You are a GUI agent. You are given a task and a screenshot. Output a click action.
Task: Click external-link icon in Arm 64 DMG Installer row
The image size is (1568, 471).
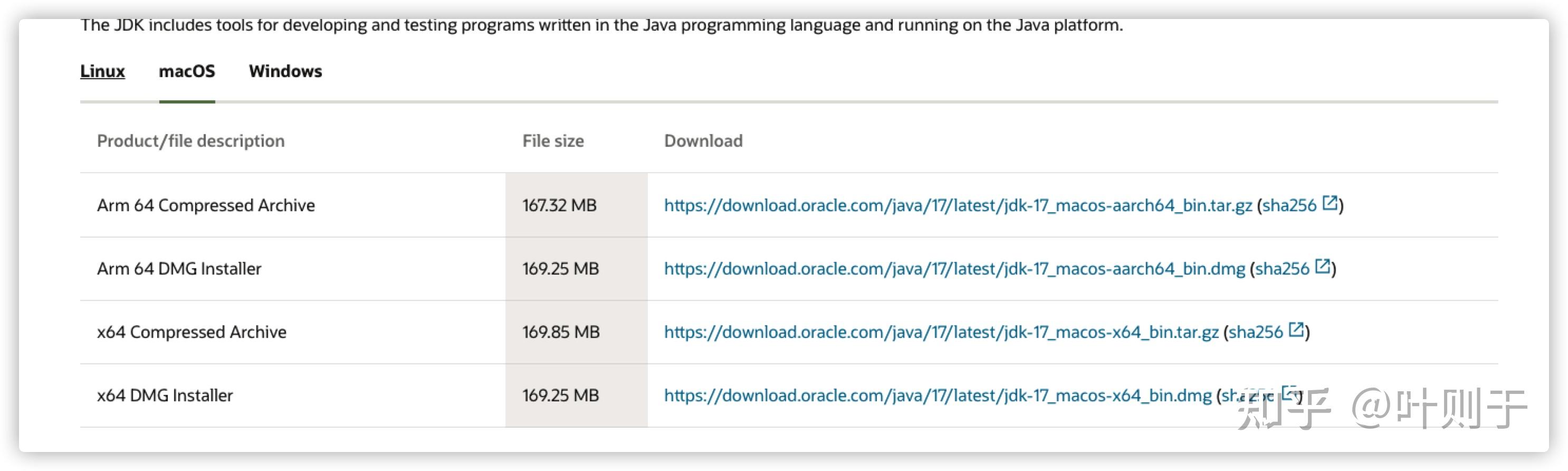coord(1322,266)
